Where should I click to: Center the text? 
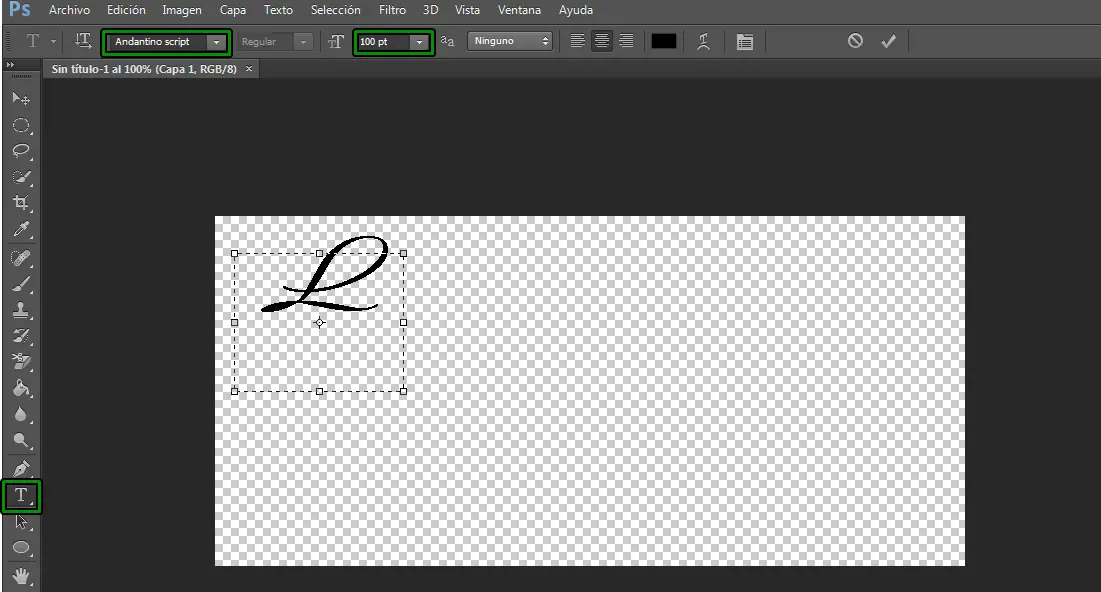click(x=602, y=41)
